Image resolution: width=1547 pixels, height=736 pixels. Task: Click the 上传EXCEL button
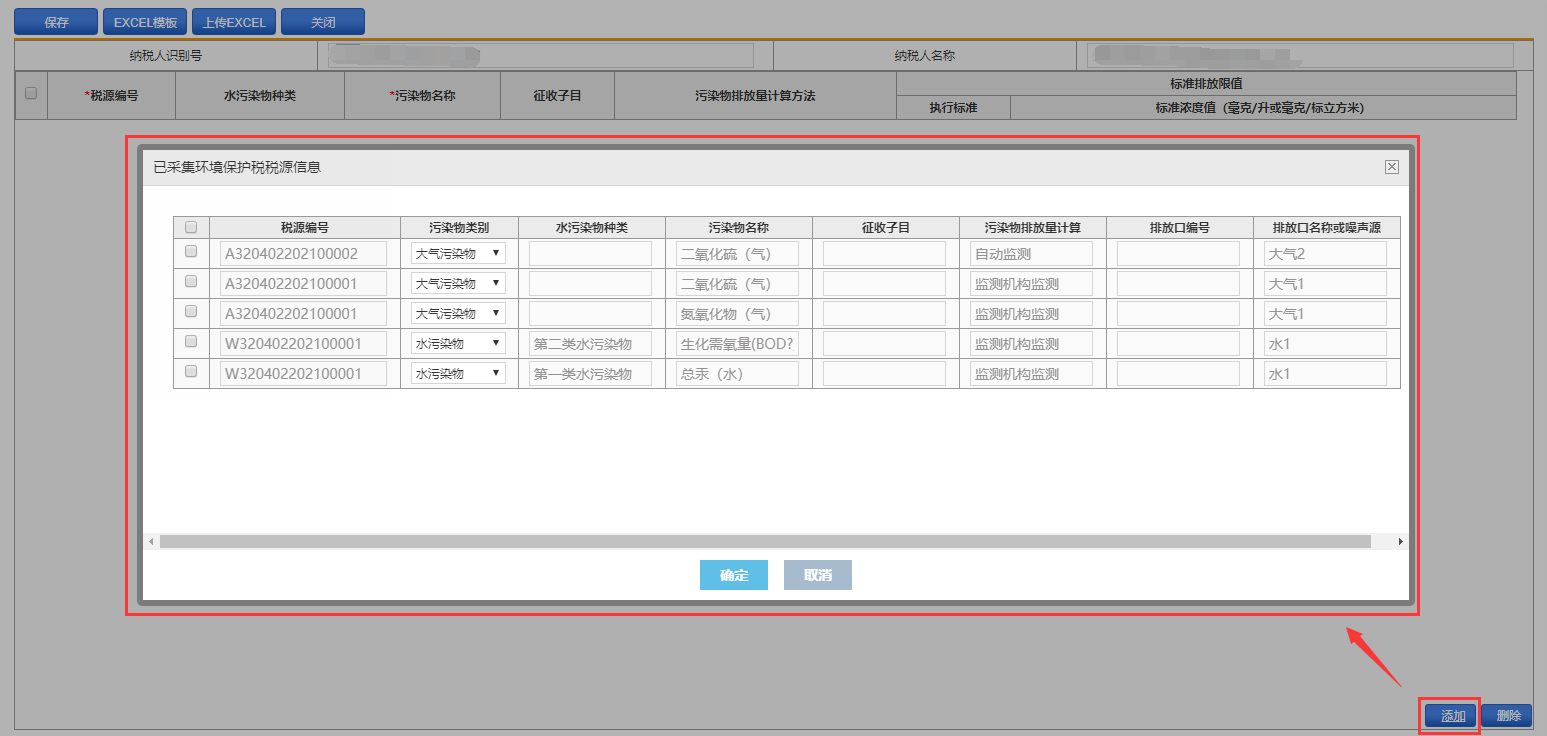click(234, 22)
